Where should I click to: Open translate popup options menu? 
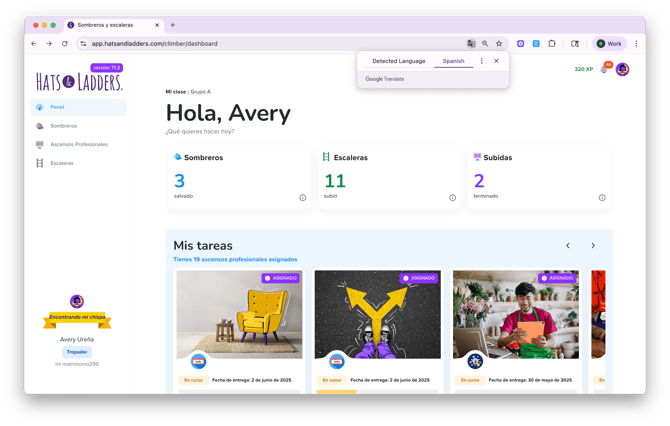481,61
